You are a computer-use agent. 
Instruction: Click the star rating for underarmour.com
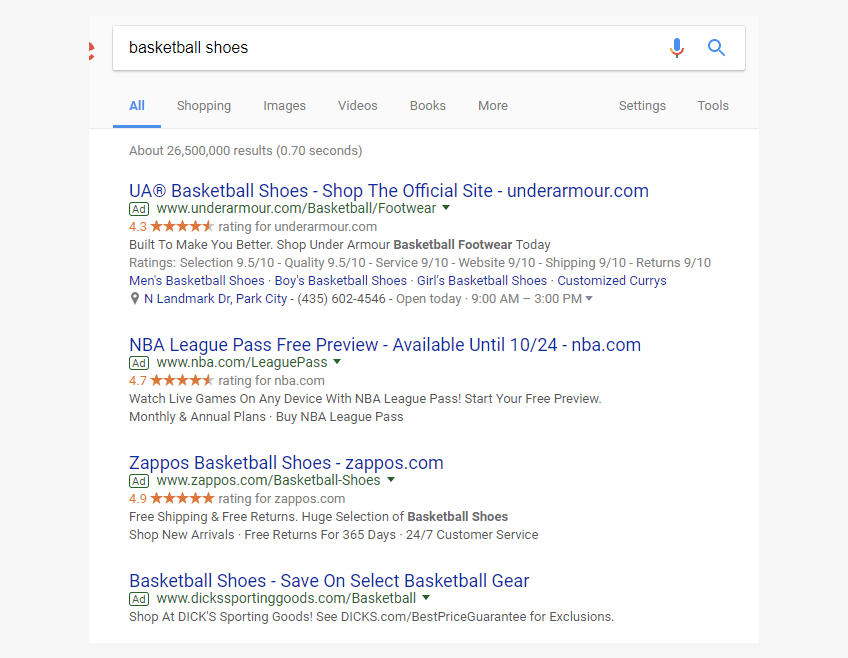182,227
